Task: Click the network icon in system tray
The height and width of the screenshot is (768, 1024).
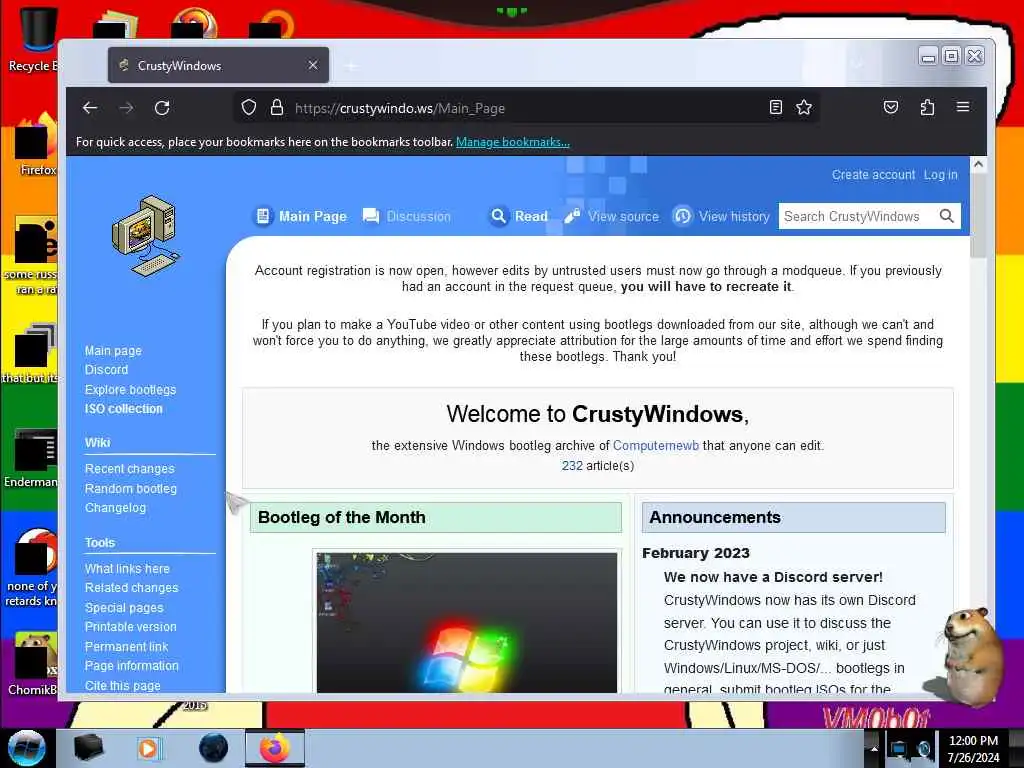Action: (899, 748)
